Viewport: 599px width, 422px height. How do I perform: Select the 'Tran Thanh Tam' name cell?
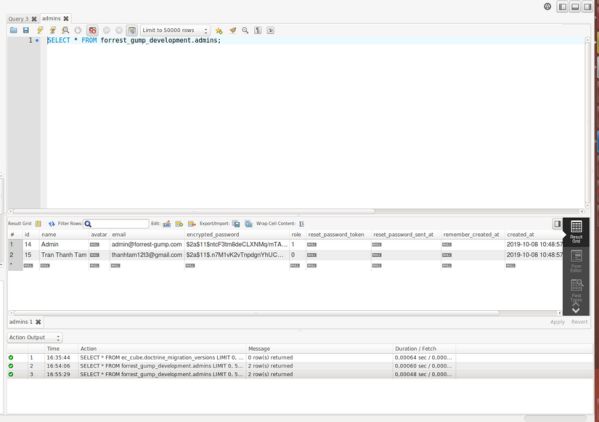(x=64, y=255)
